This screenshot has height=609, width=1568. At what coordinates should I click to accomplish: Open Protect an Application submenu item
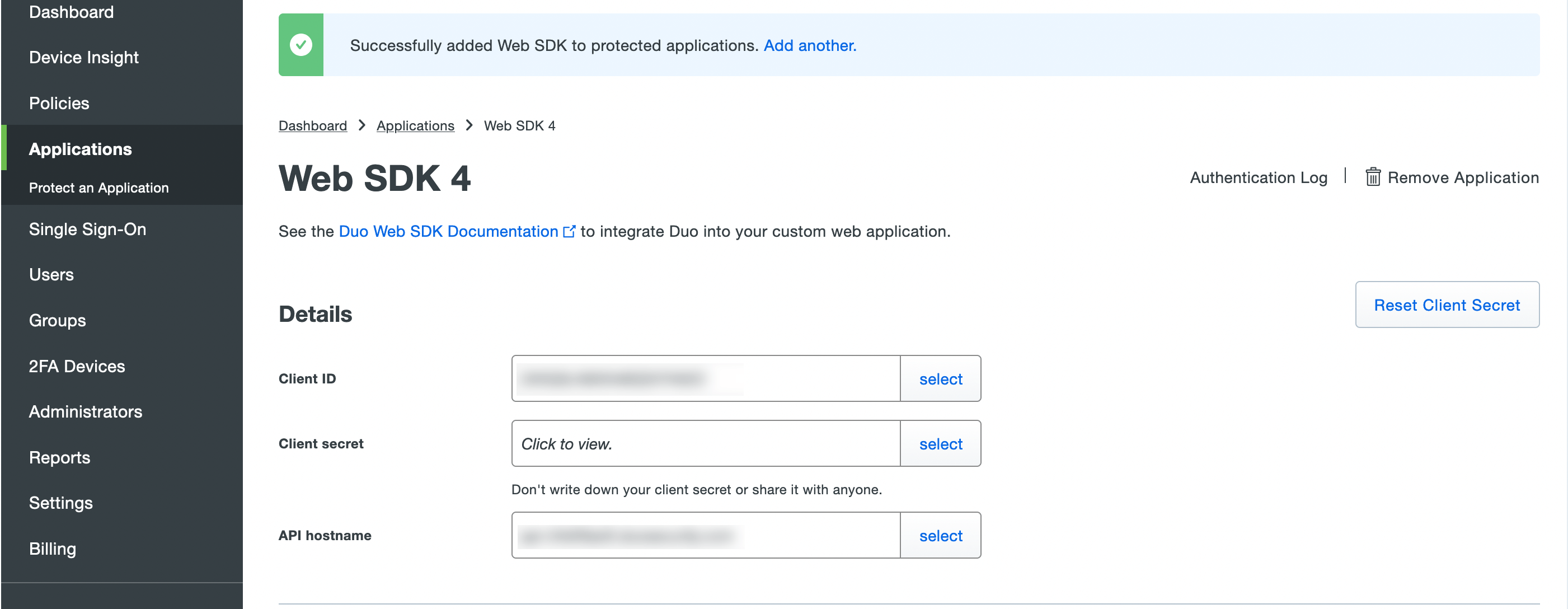[98, 188]
